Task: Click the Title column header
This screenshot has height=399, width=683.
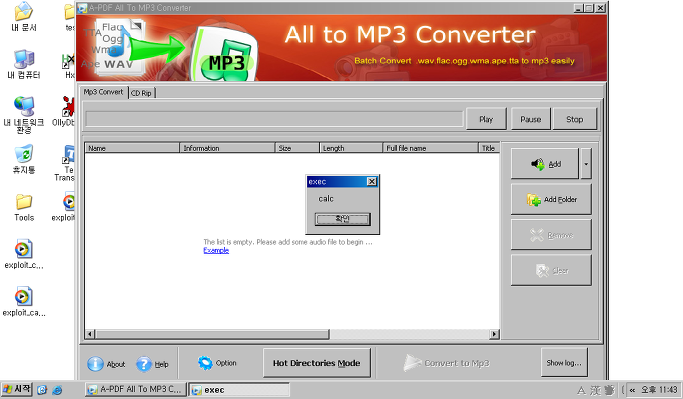Action: (489, 148)
